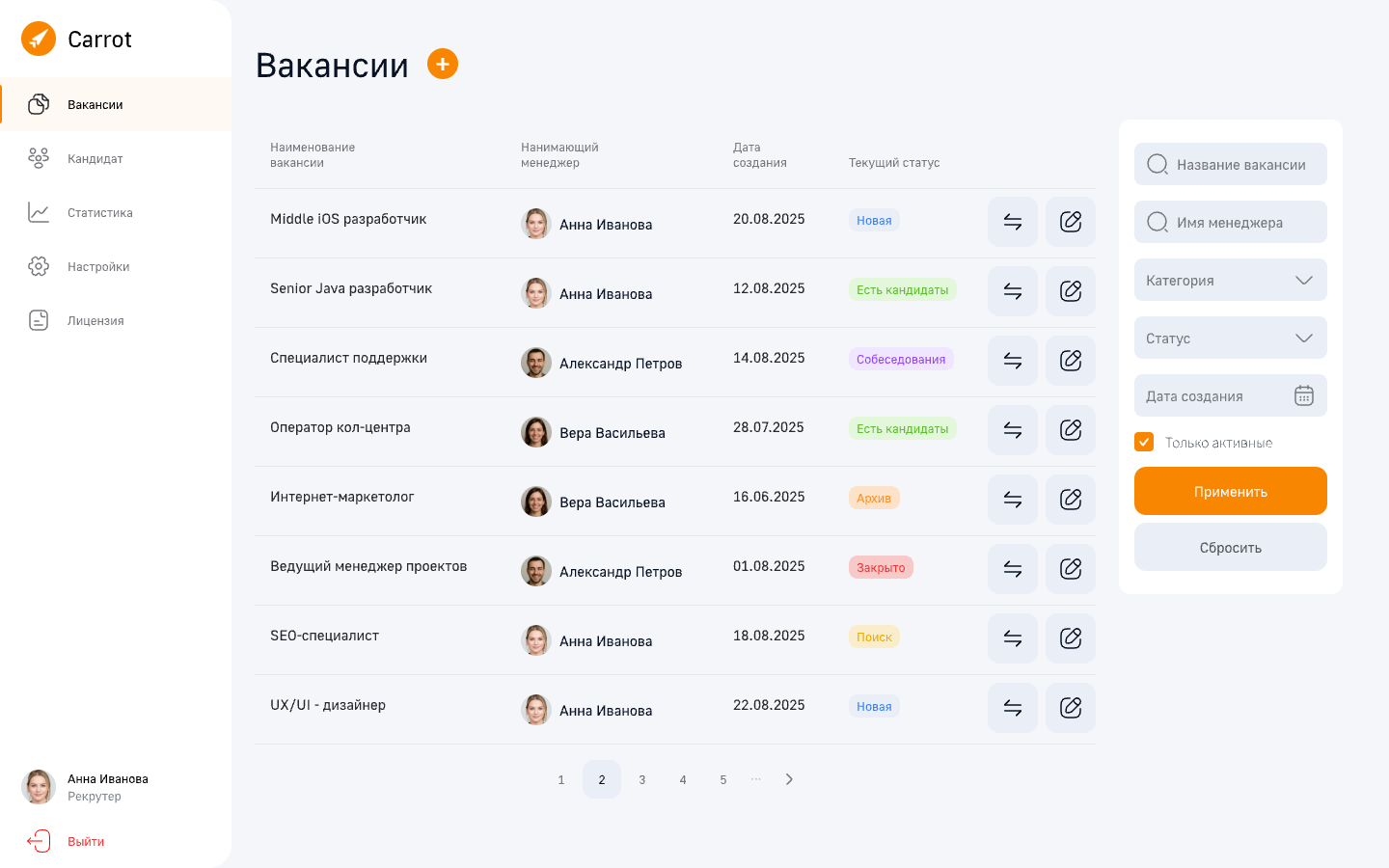Open the Лицензия section

point(116,320)
